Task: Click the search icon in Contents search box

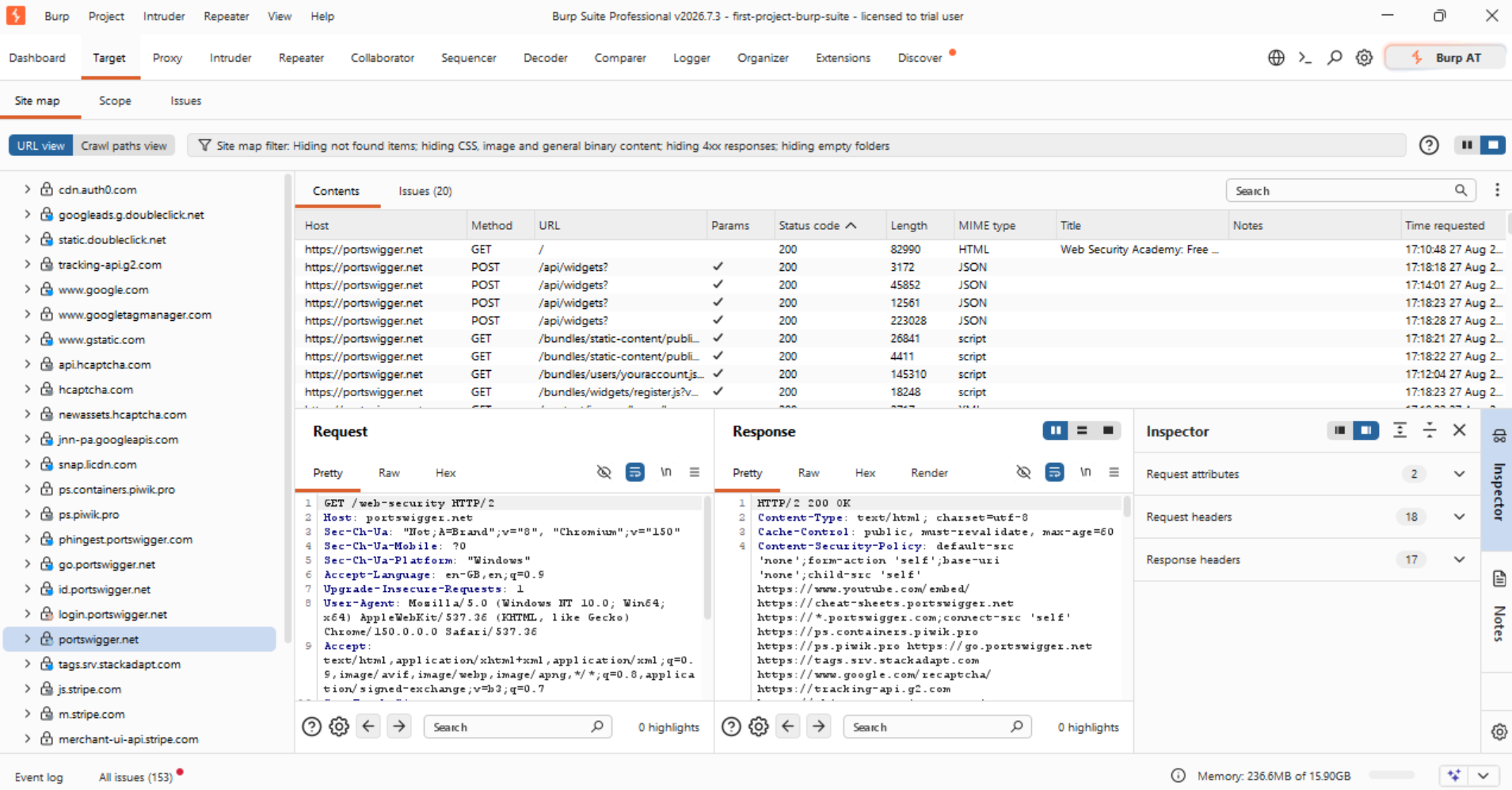Action: pos(1461,190)
